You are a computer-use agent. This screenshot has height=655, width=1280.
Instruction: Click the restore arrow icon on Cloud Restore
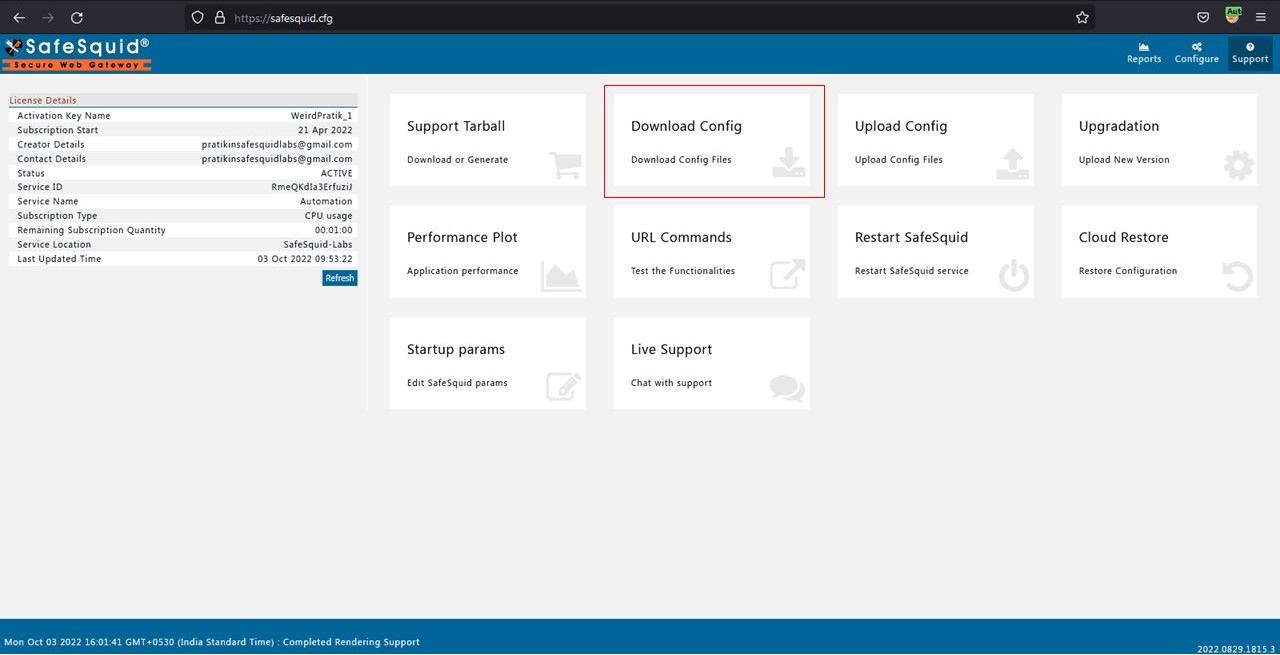tap(1238, 276)
